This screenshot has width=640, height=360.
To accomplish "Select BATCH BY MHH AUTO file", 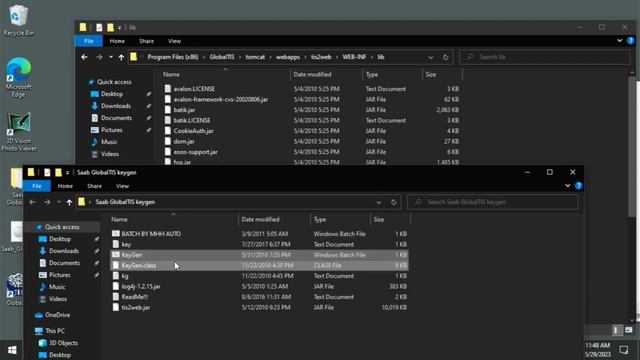I will (260, 234).
